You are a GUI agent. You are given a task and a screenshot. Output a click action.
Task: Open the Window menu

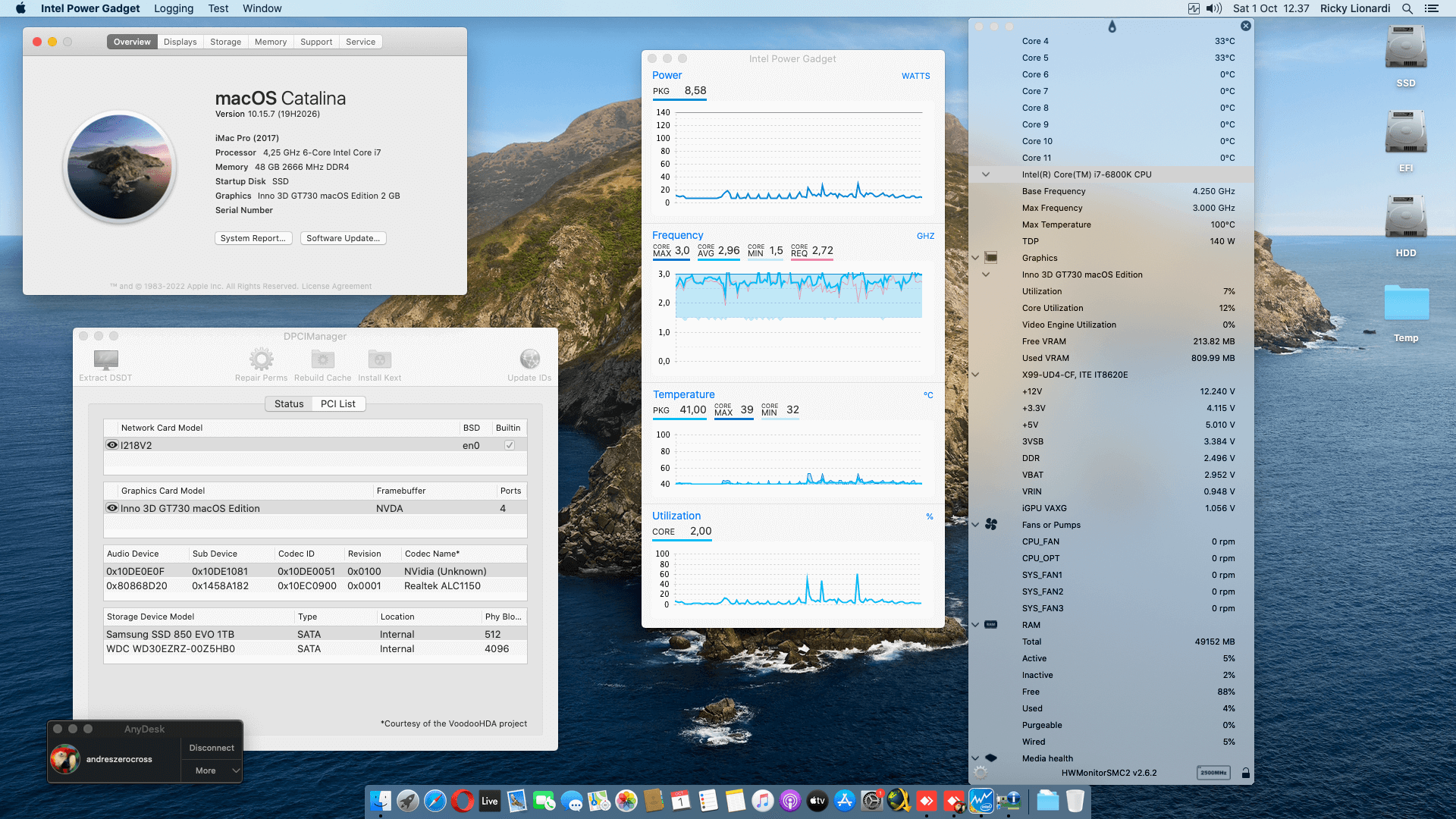(262, 8)
